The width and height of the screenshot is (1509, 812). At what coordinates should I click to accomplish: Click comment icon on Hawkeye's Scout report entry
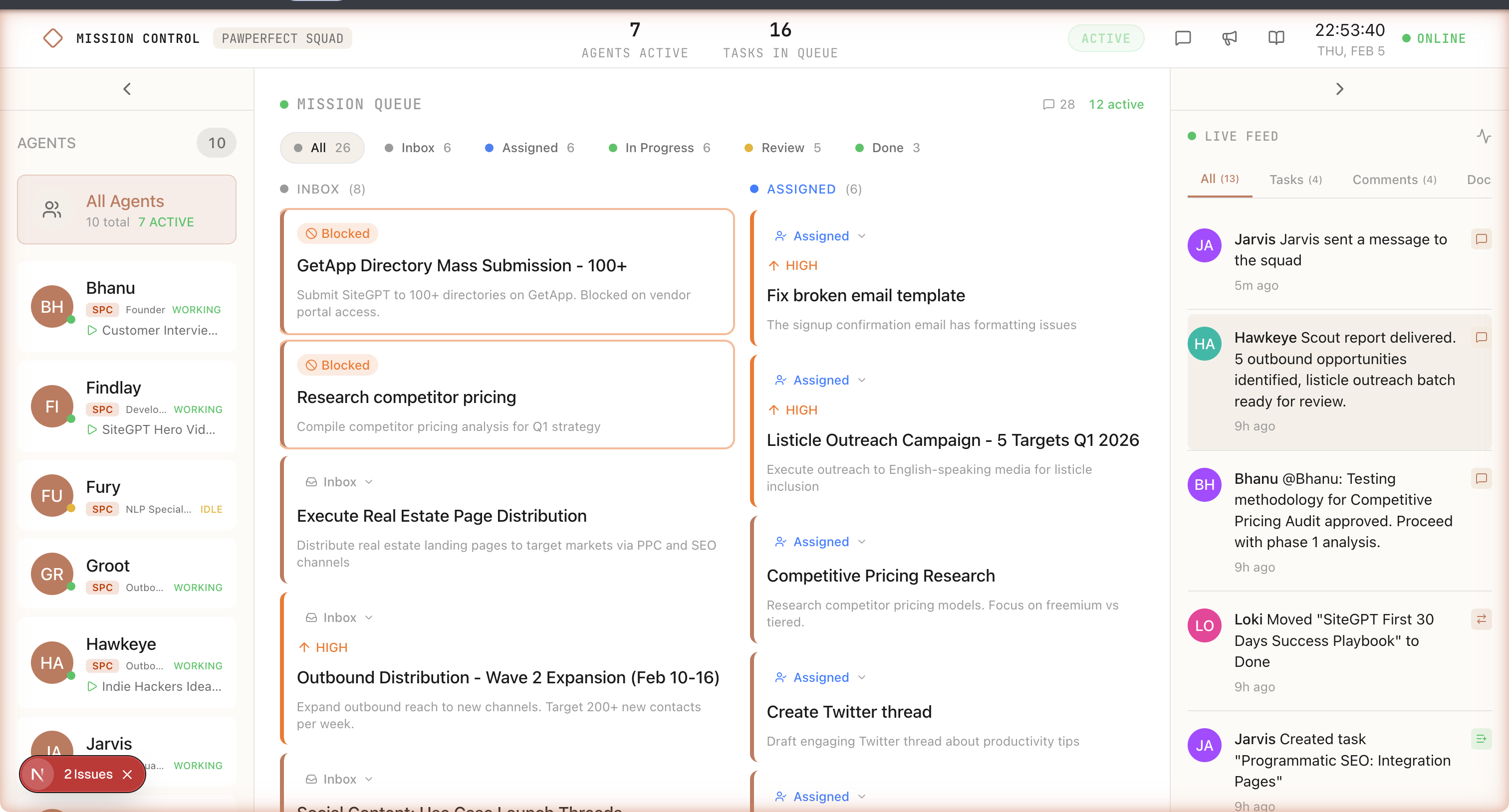click(1482, 337)
